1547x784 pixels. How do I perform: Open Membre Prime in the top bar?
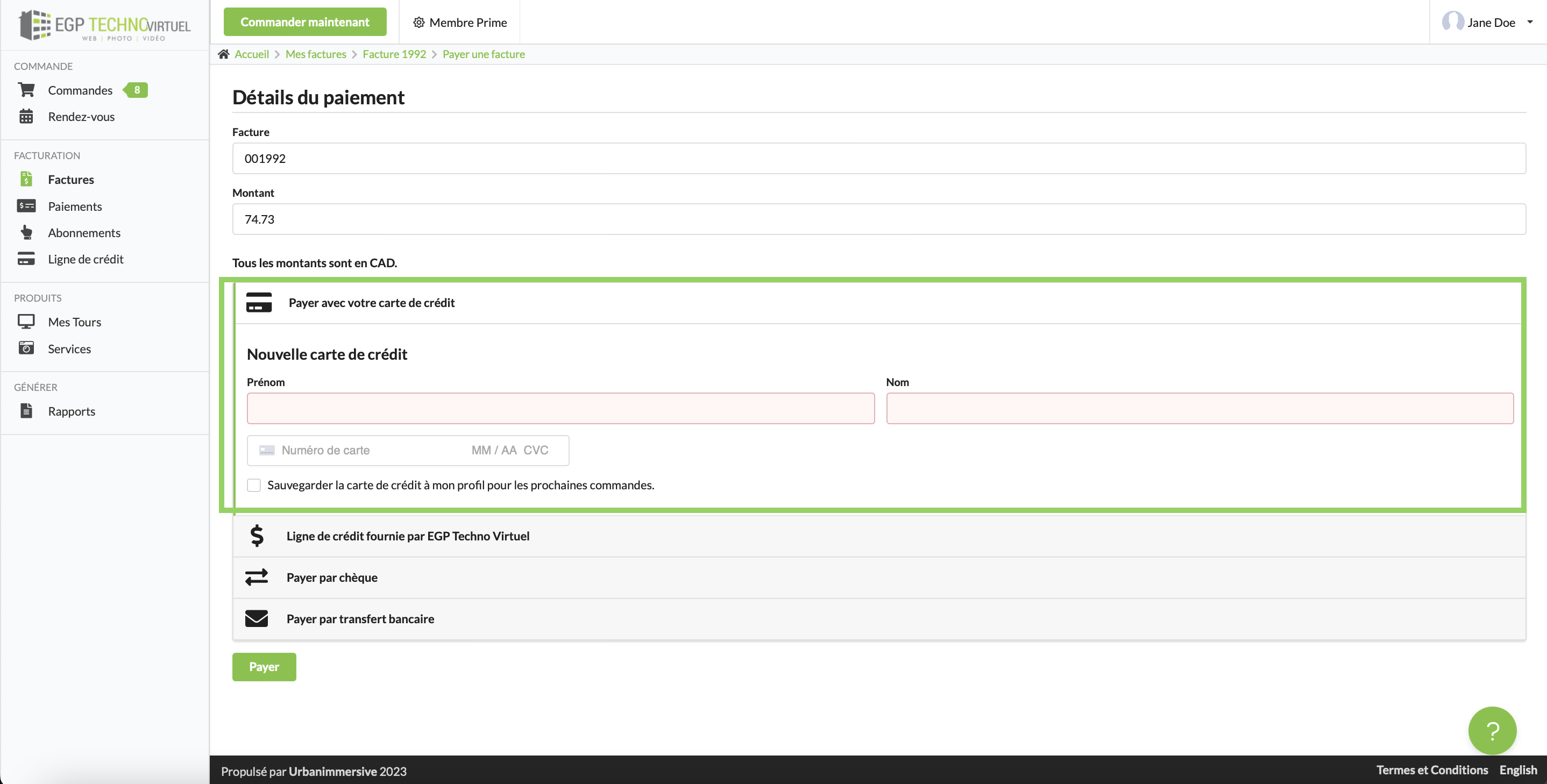coord(460,22)
